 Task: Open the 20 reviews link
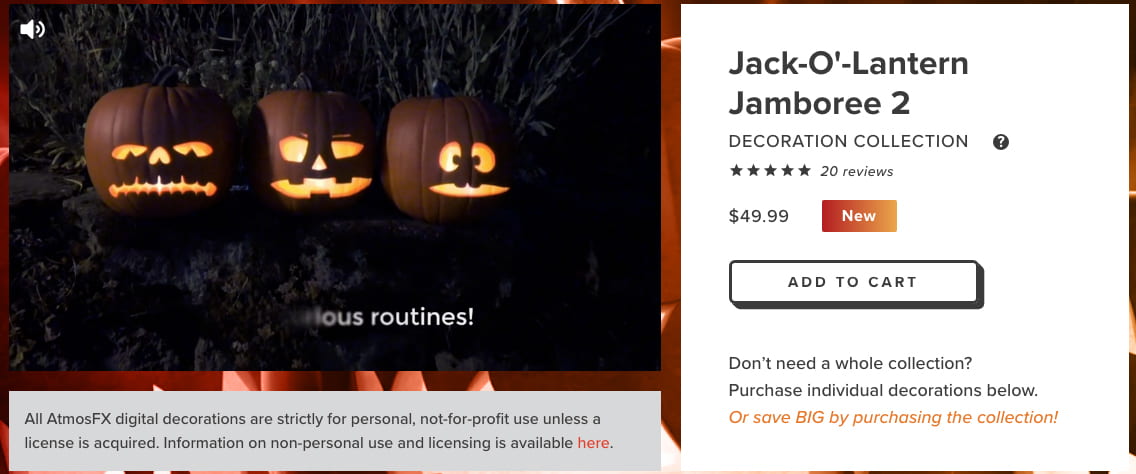(x=856, y=171)
